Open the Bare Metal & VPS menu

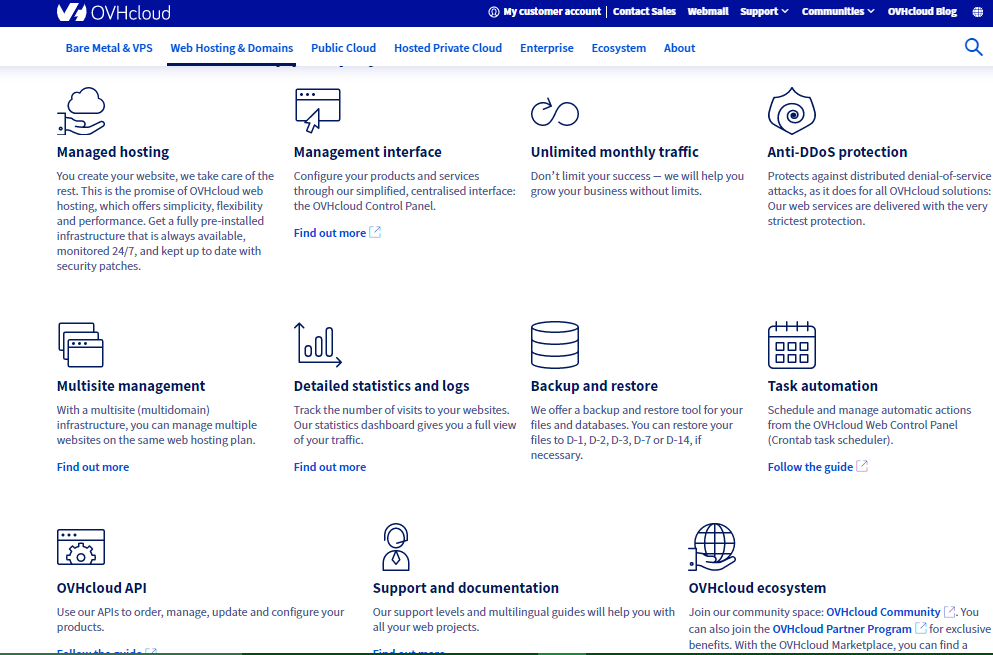(109, 48)
